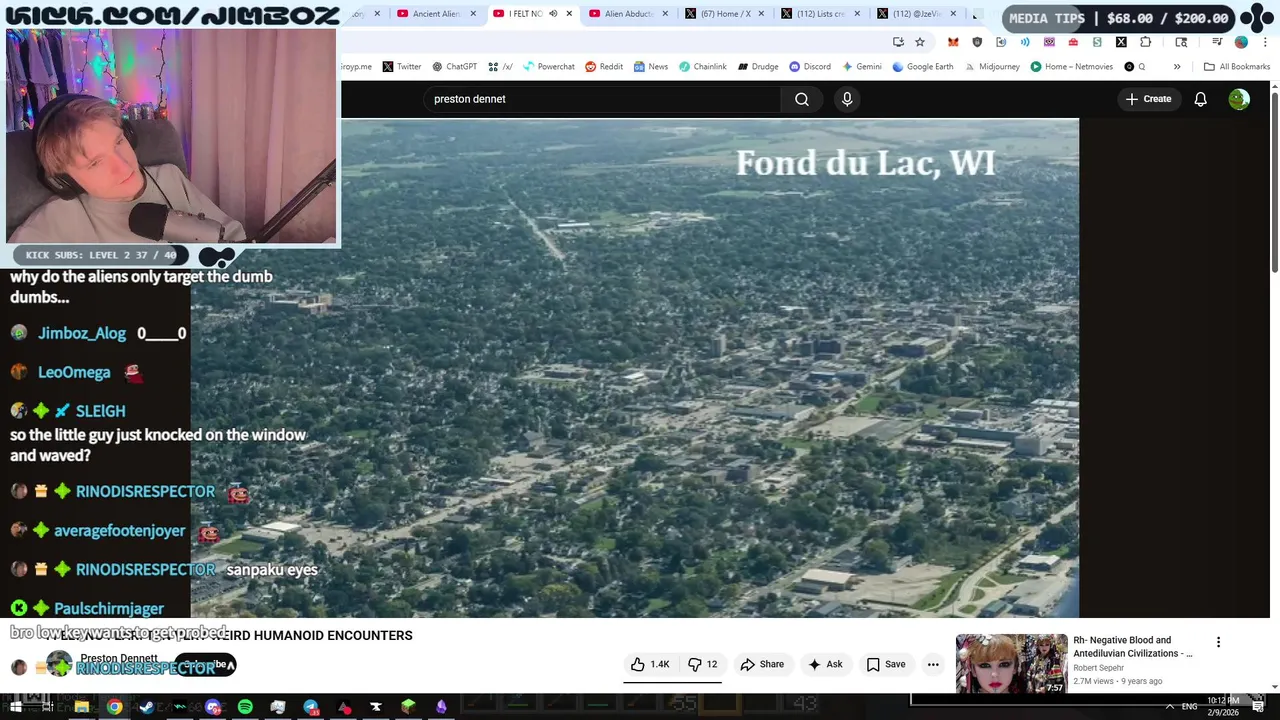
Task: Save the video to a playlist
Action: tap(886, 664)
